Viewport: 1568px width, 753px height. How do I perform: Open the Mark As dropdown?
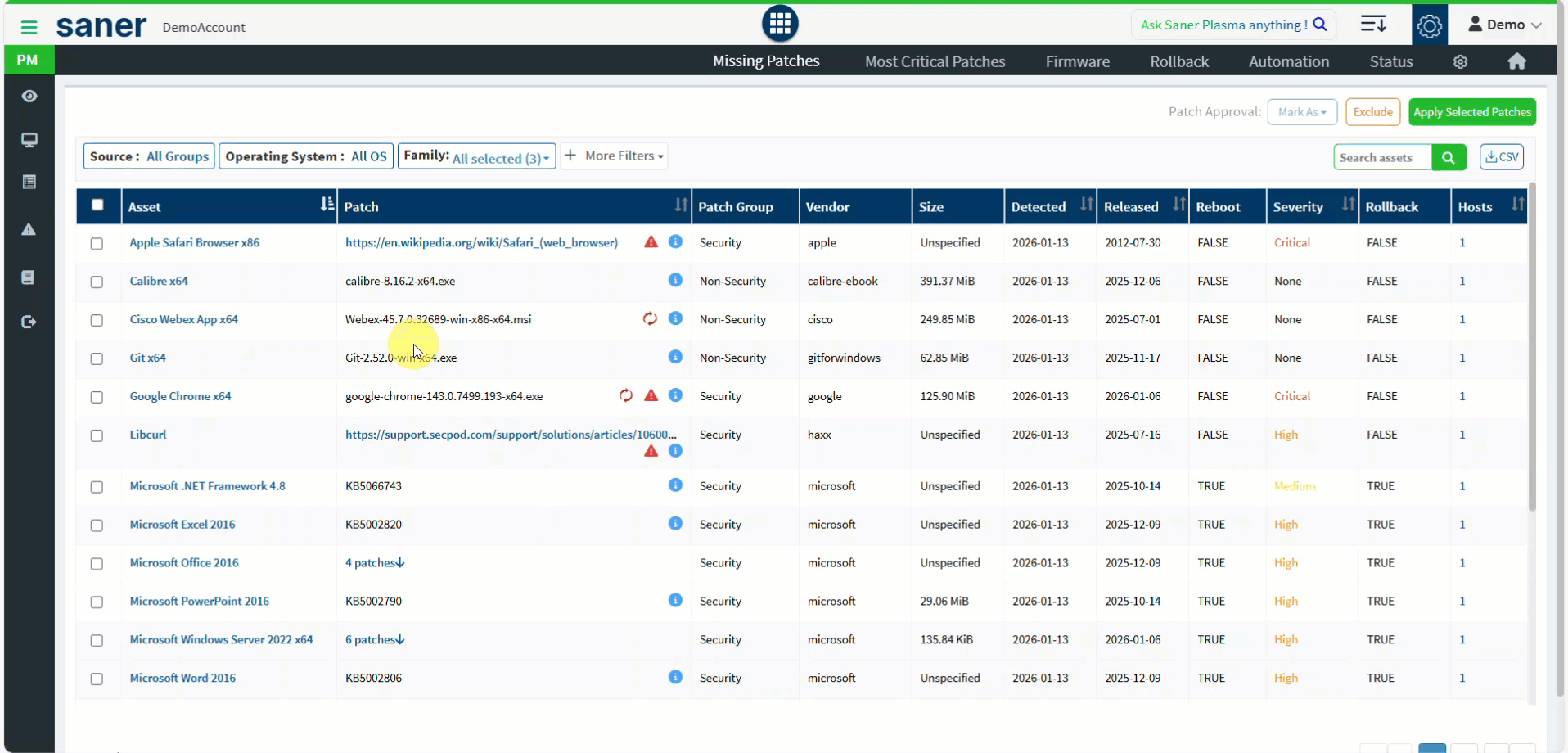(1301, 112)
